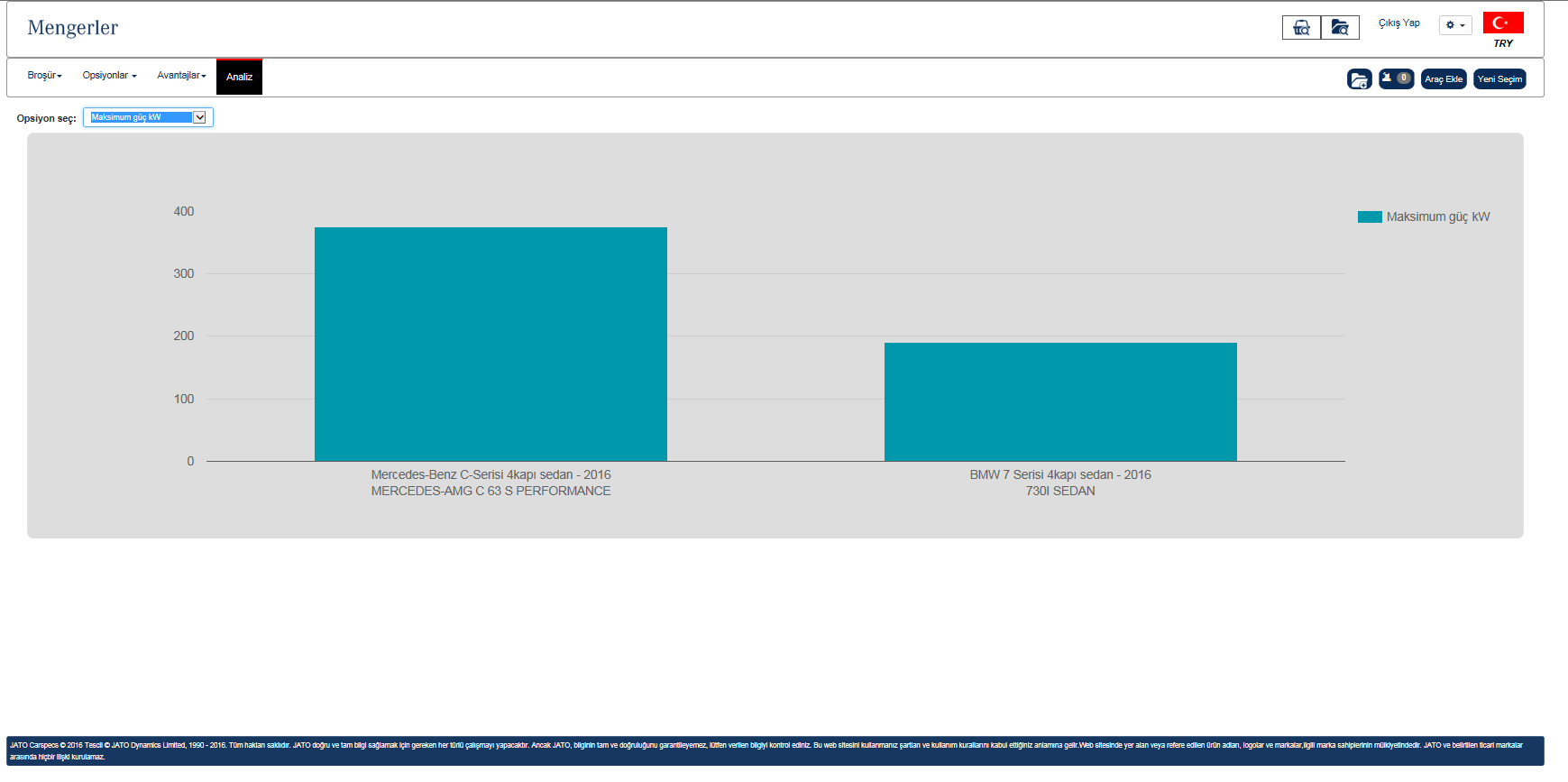Click the add-to-folder icon button
Image resolution: width=1568 pixels, height=782 pixels.
pos(1360,79)
